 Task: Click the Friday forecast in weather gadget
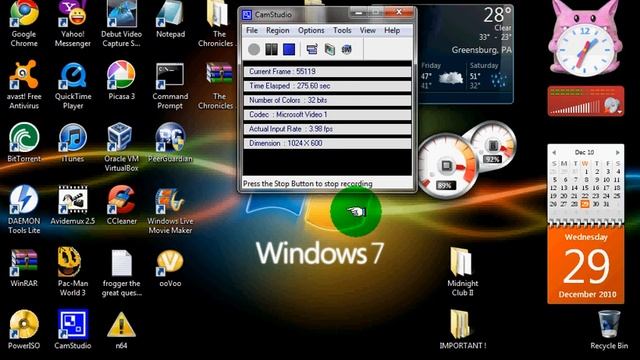[442, 76]
